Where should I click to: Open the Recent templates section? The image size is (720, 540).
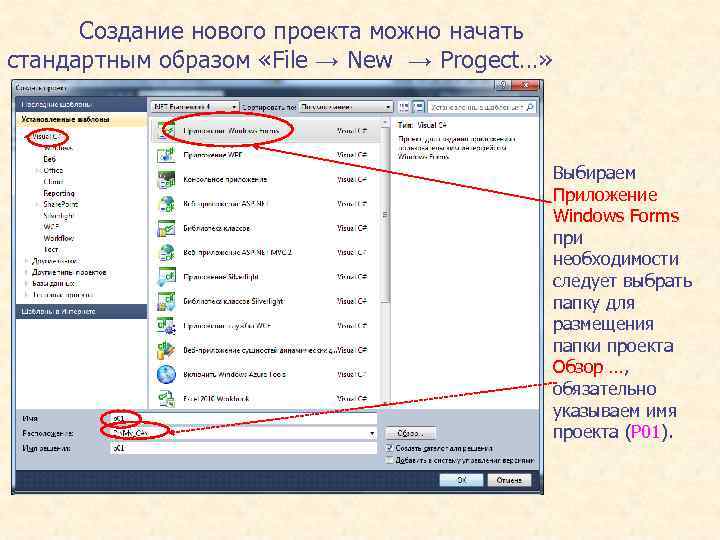click(81, 104)
